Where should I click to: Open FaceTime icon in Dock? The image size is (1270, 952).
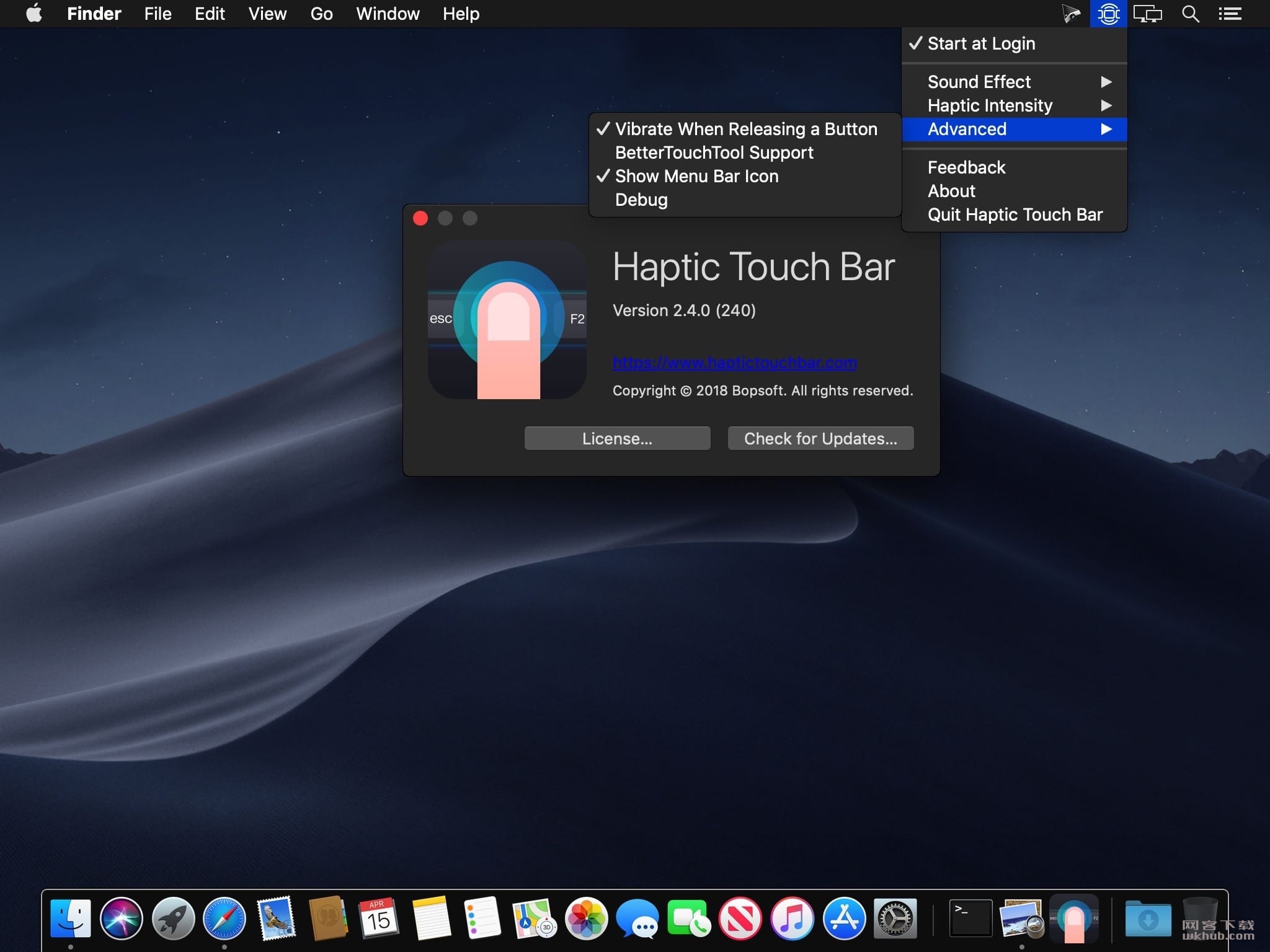click(x=688, y=918)
